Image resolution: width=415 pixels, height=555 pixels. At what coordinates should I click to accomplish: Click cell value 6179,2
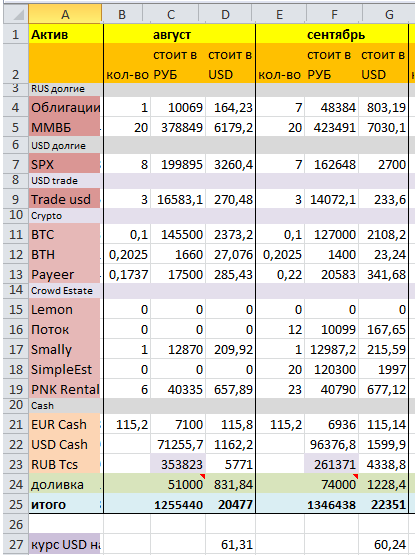tap(230, 127)
